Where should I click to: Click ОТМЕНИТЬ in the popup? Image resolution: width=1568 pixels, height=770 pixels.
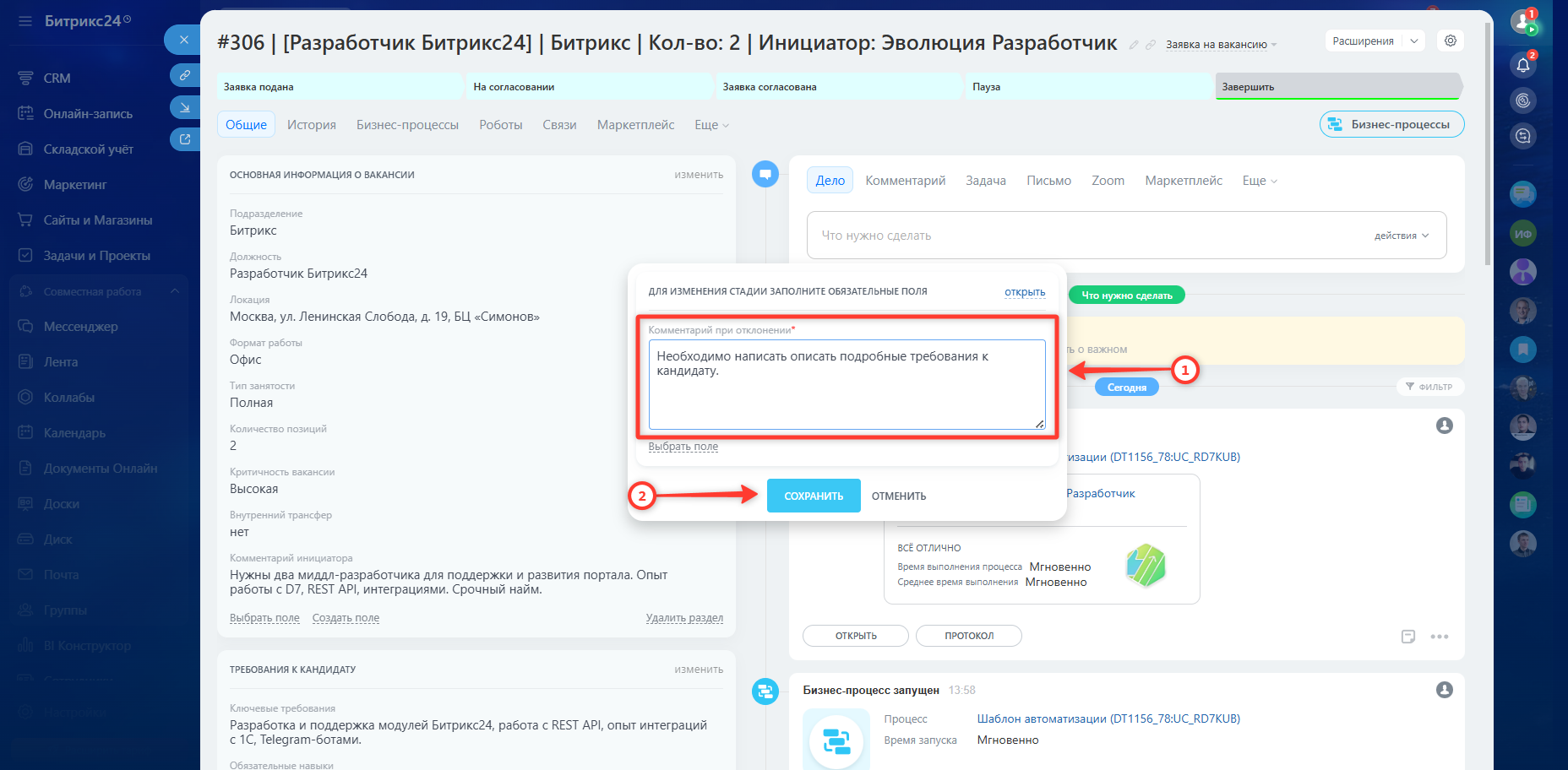(x=899, y=496)
